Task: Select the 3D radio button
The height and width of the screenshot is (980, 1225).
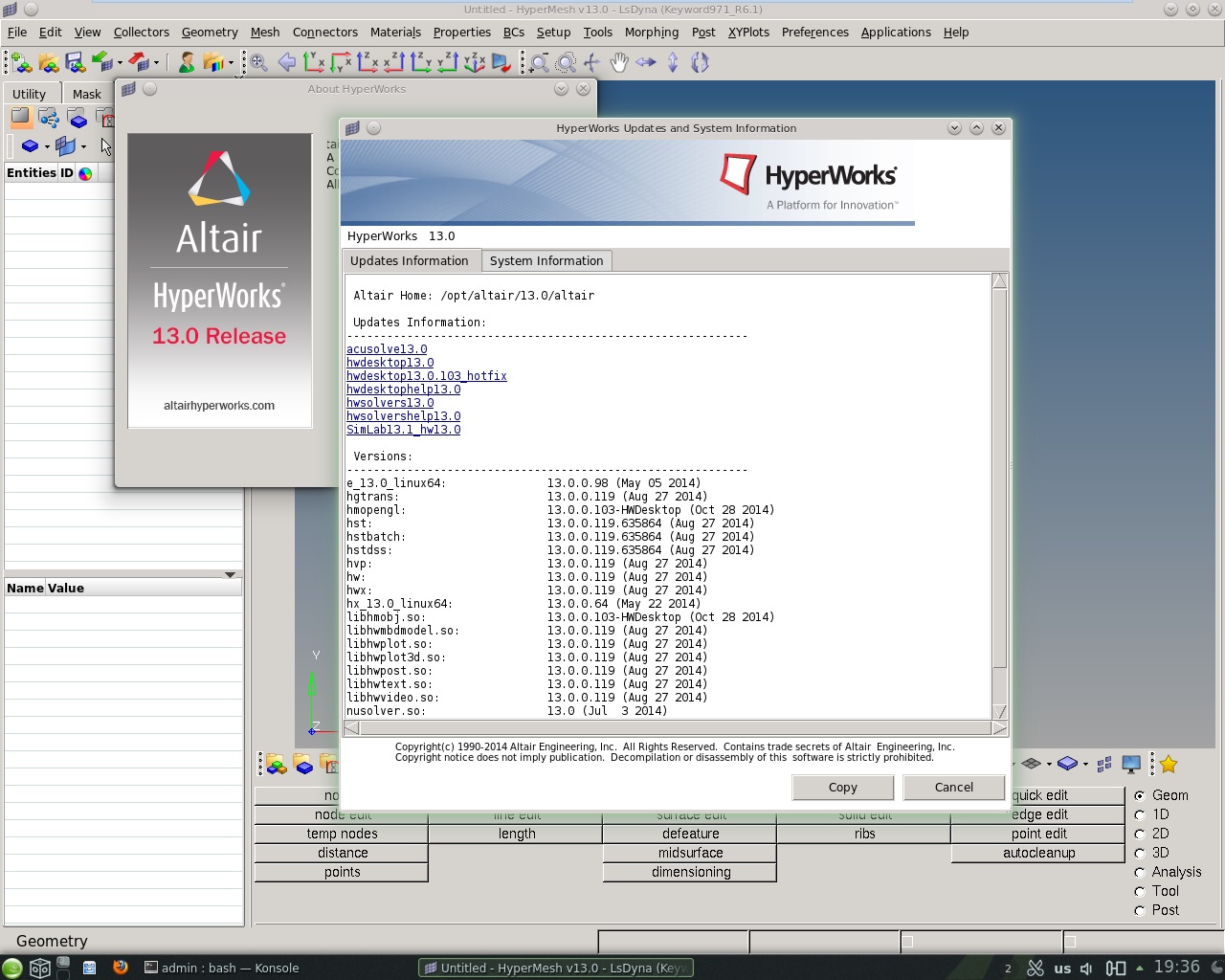Action: click(1140, 853)
